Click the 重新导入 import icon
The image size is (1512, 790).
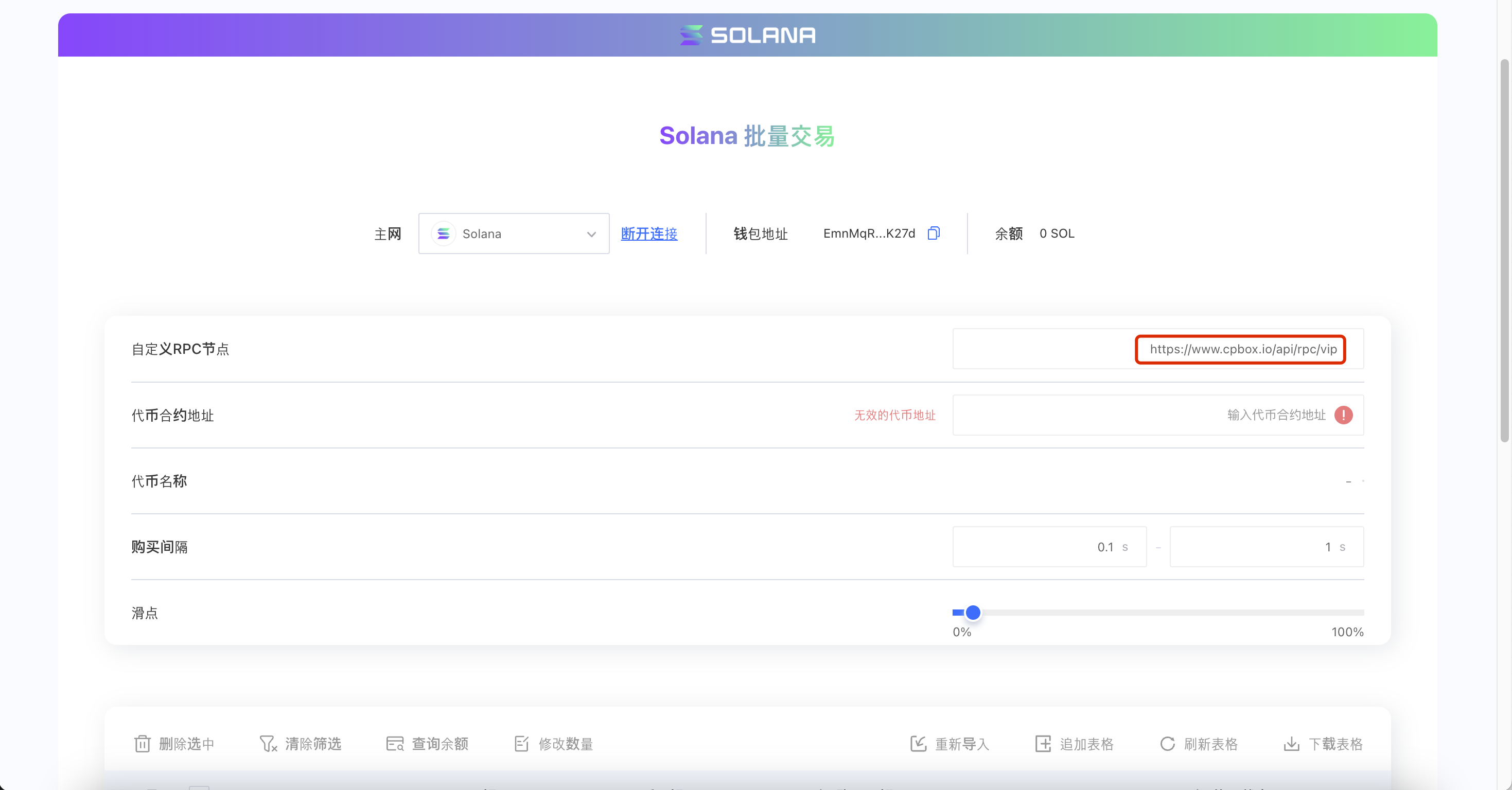pyautogui.click(x=918, y=744)
